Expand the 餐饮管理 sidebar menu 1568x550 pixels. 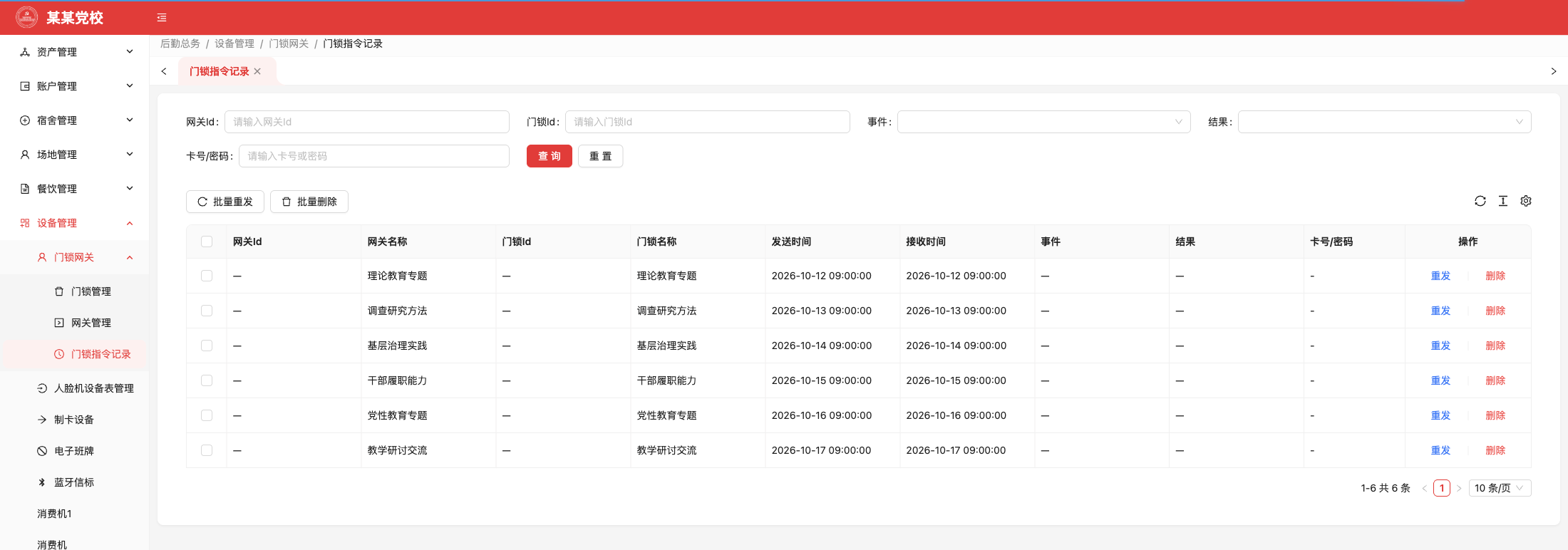click(x=75, y=189)
